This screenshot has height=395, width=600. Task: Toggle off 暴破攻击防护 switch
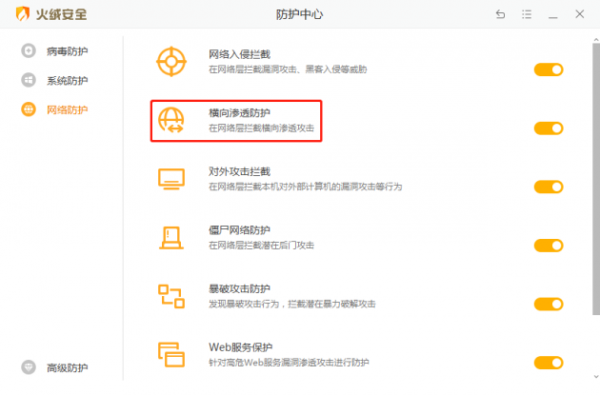click(549, 304)
